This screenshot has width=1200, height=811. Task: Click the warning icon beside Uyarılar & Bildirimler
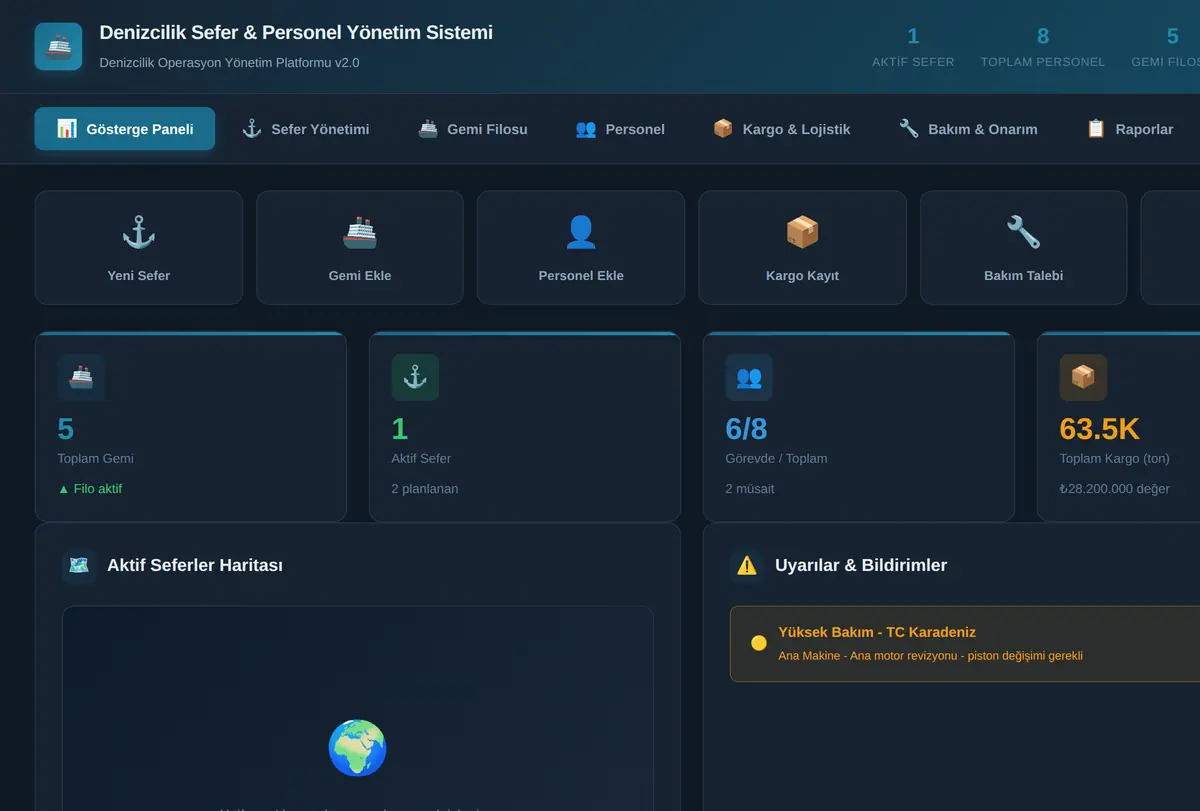[747, 565]
